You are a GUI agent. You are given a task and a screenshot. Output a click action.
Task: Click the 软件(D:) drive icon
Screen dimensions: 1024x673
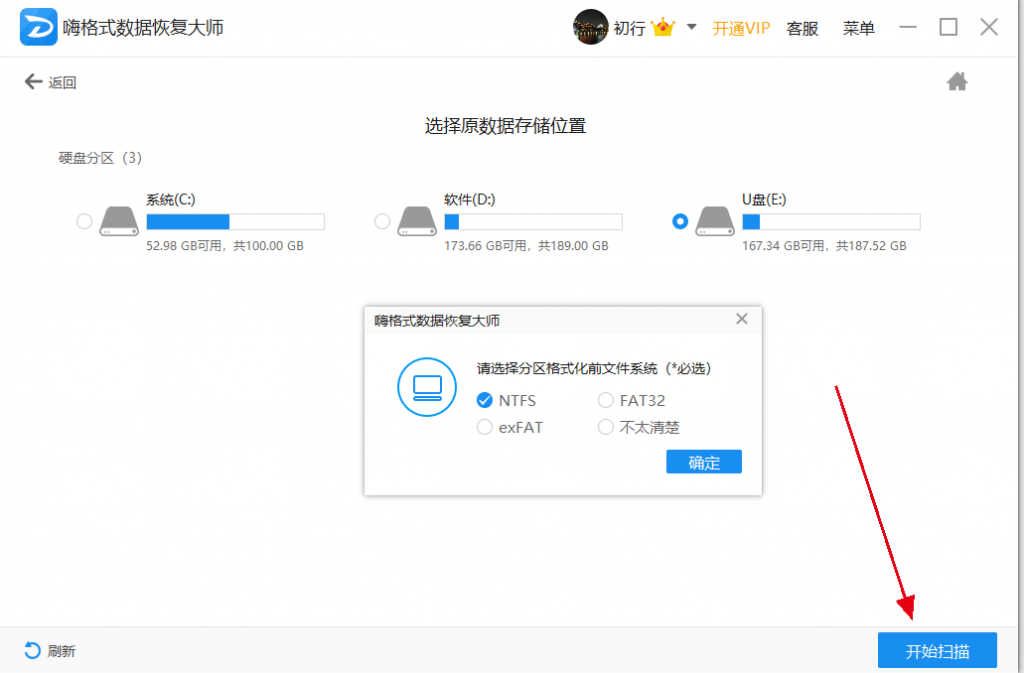417,221
